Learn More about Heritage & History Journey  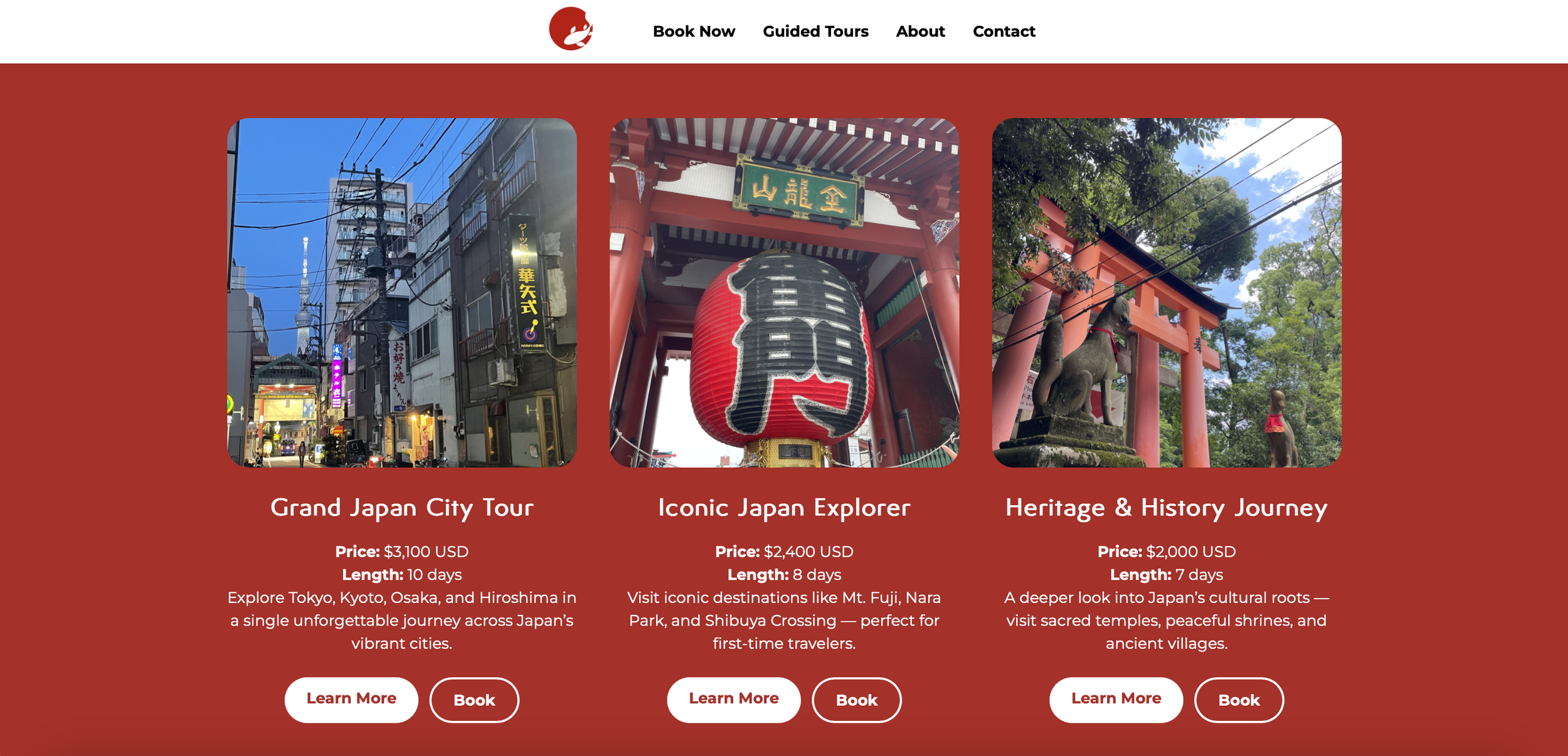point(1116,700)
